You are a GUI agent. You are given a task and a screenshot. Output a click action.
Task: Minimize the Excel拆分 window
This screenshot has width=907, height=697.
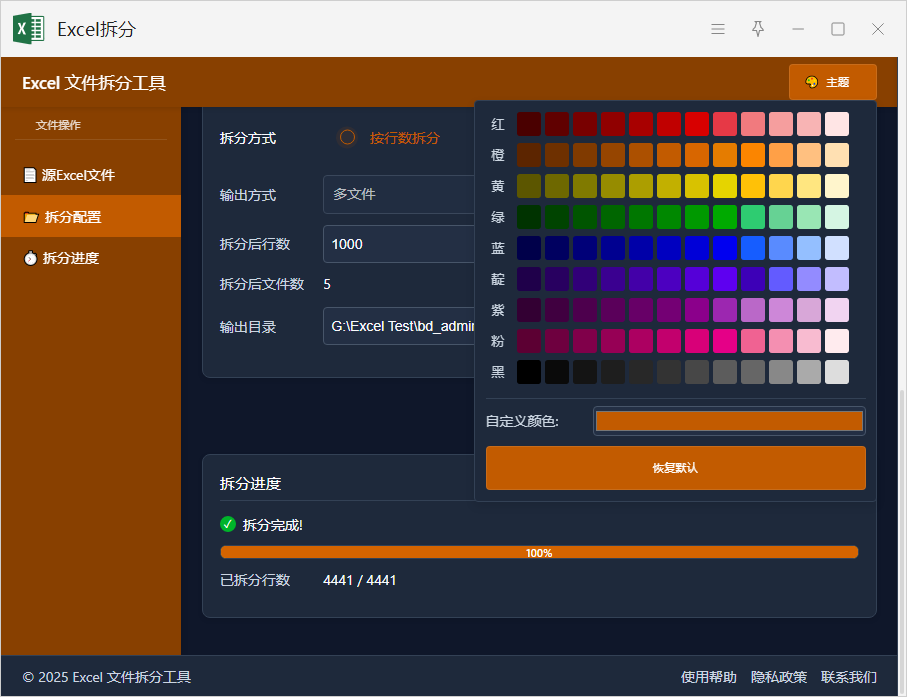pyautogui.click(x=798, y=29)
